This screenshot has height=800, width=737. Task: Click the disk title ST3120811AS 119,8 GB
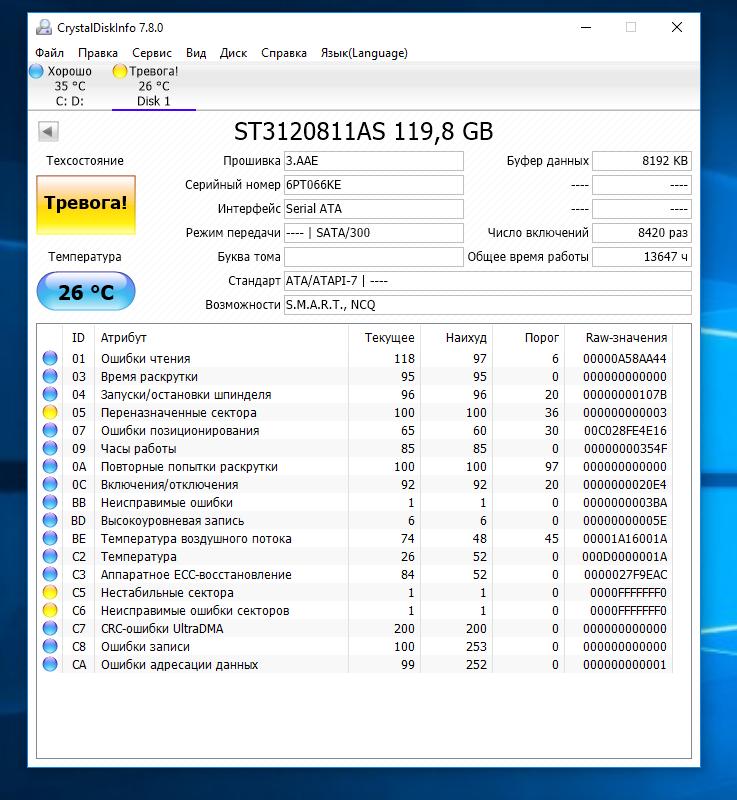coord(363,132)
